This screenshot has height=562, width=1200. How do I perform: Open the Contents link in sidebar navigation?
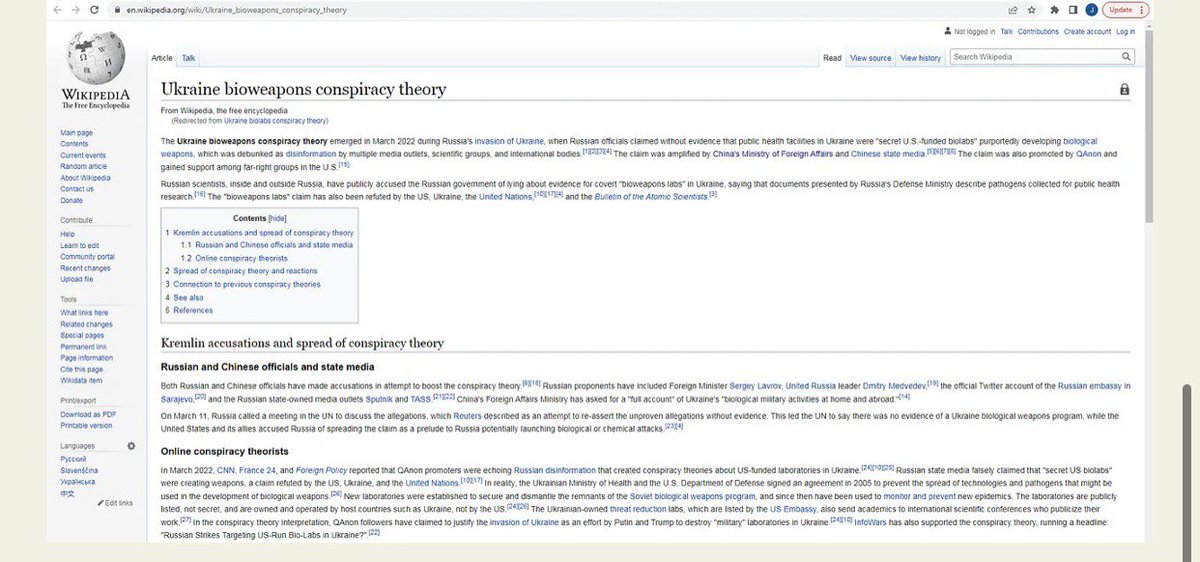74,144
